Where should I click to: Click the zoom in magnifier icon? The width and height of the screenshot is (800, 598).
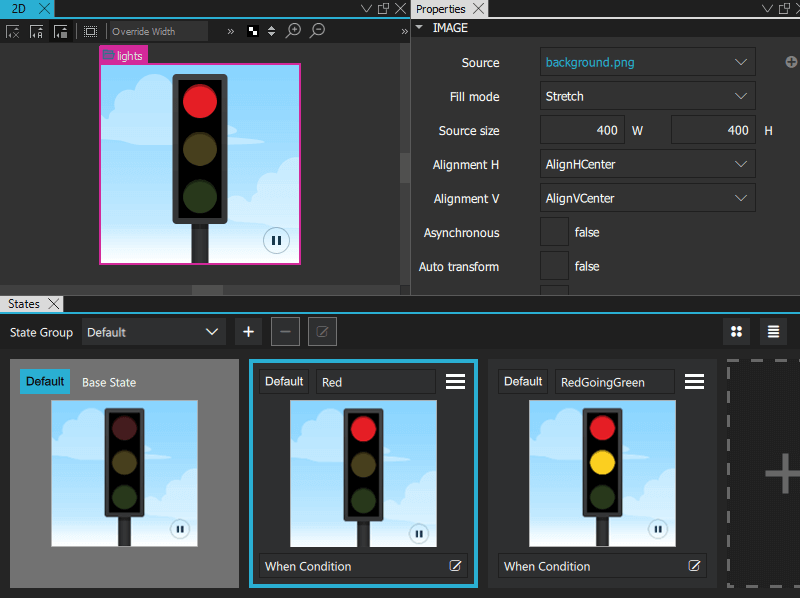[294, 31]
